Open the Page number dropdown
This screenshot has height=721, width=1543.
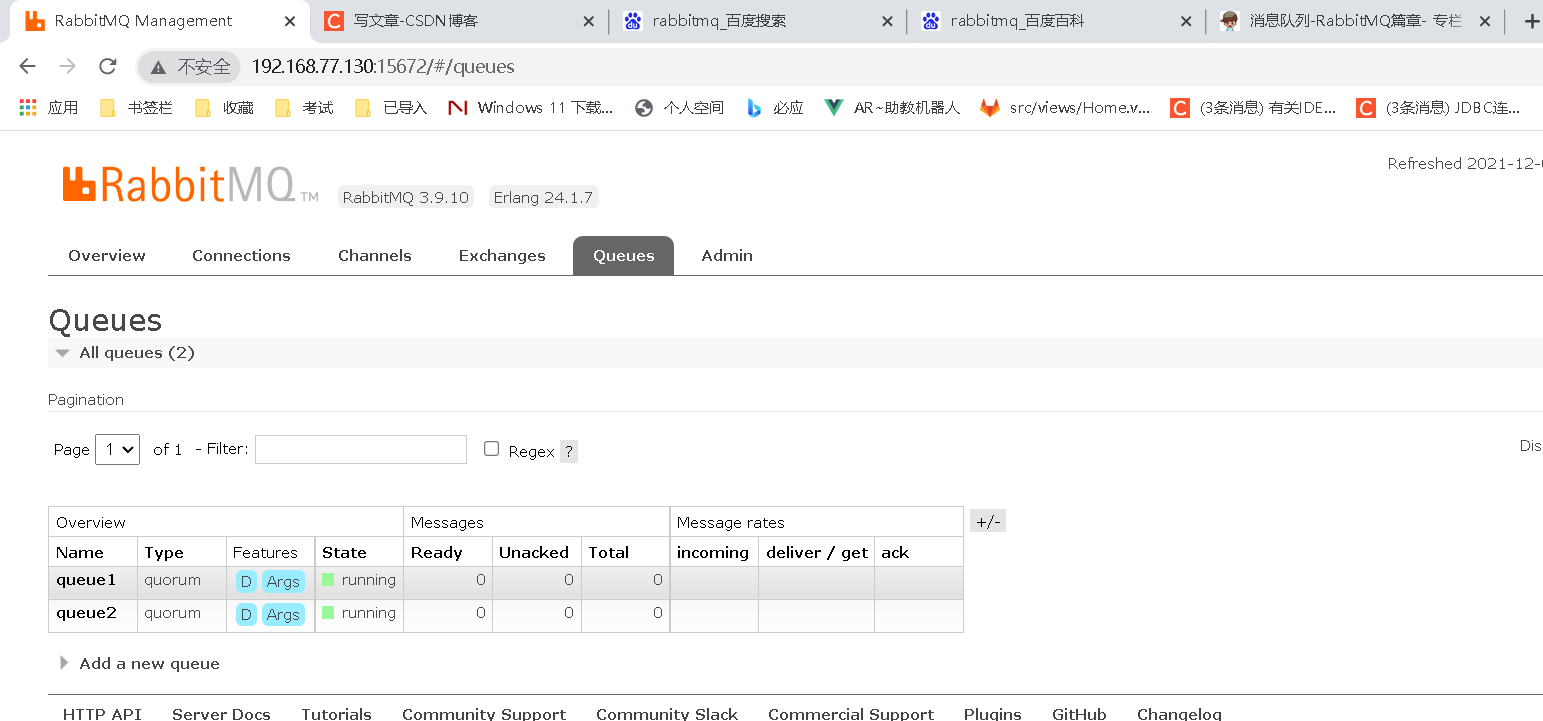pos(117,449)
